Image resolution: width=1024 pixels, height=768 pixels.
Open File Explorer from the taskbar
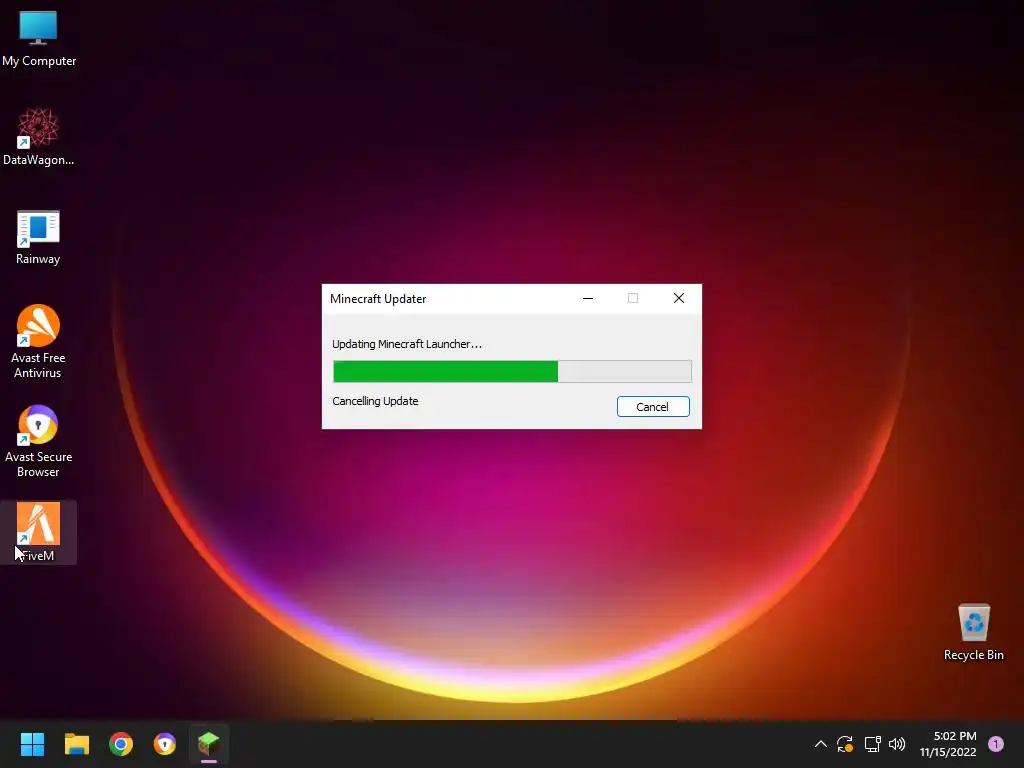click(76, 744)
